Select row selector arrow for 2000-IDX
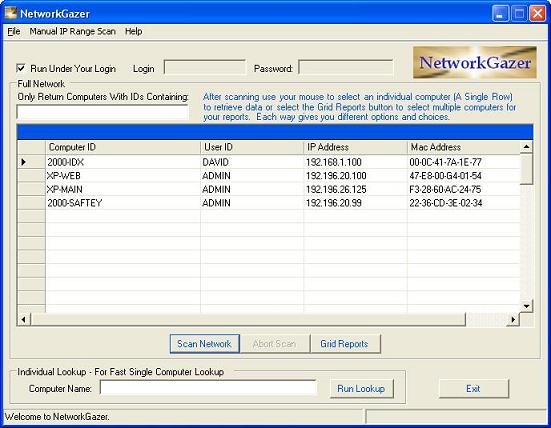Screen dimensions: 551x428 coord(31,162)
